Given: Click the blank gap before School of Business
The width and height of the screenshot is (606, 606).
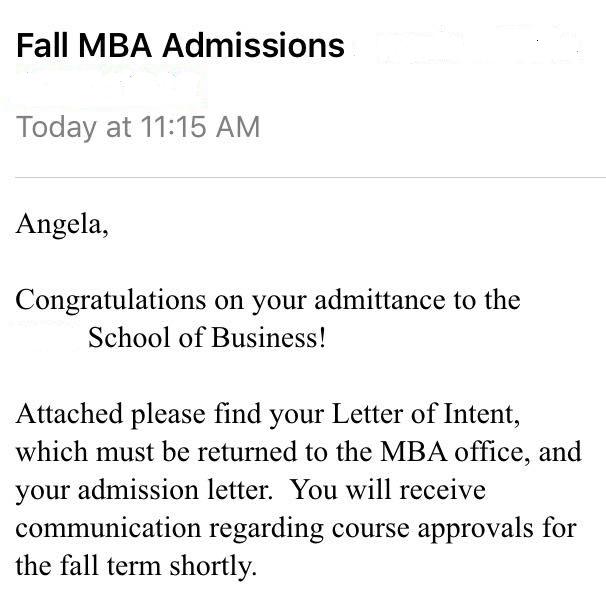Looking at the screenshot, I should [x=50, y=338].
